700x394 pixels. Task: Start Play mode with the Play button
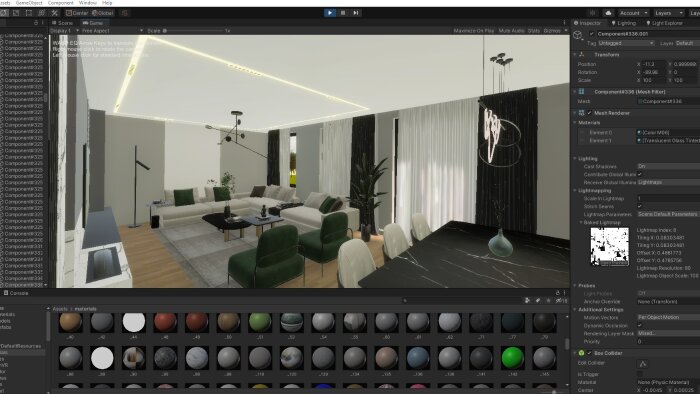click(330, 13)
